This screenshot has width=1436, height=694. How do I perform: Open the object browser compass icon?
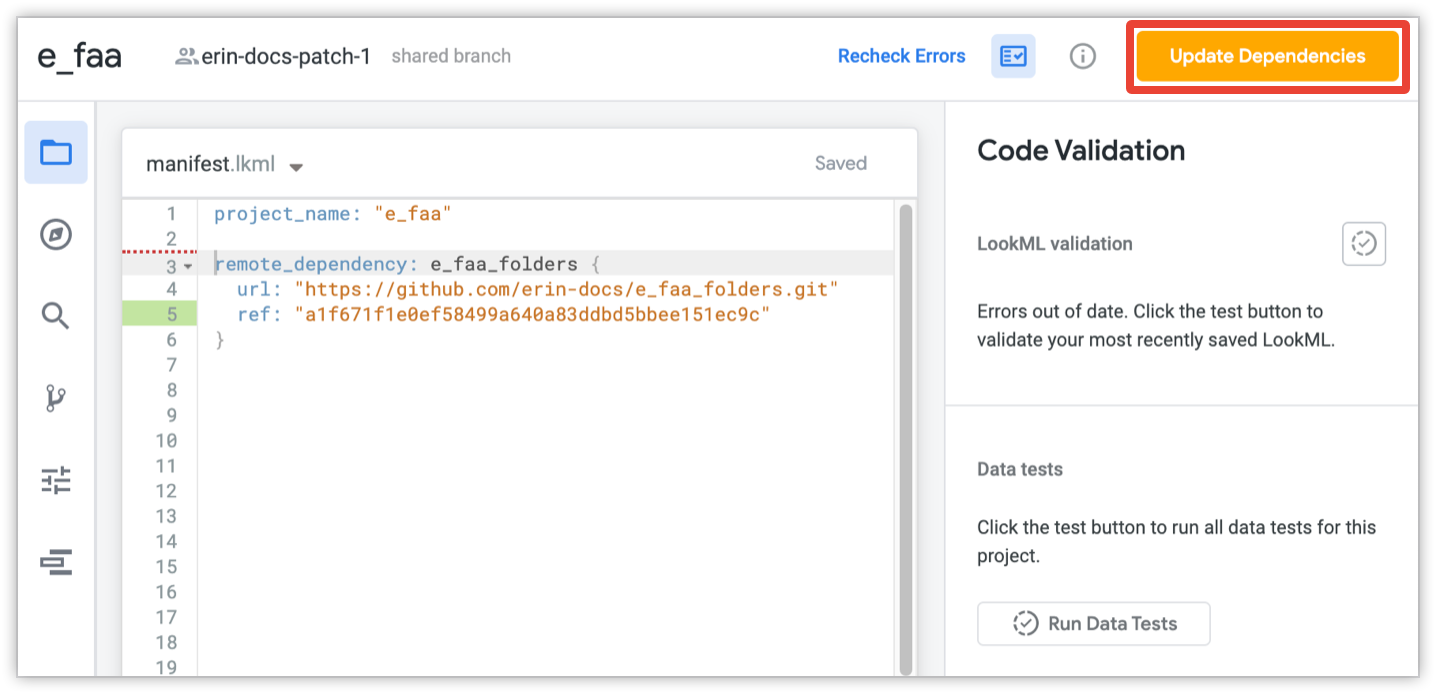[56, 235]
